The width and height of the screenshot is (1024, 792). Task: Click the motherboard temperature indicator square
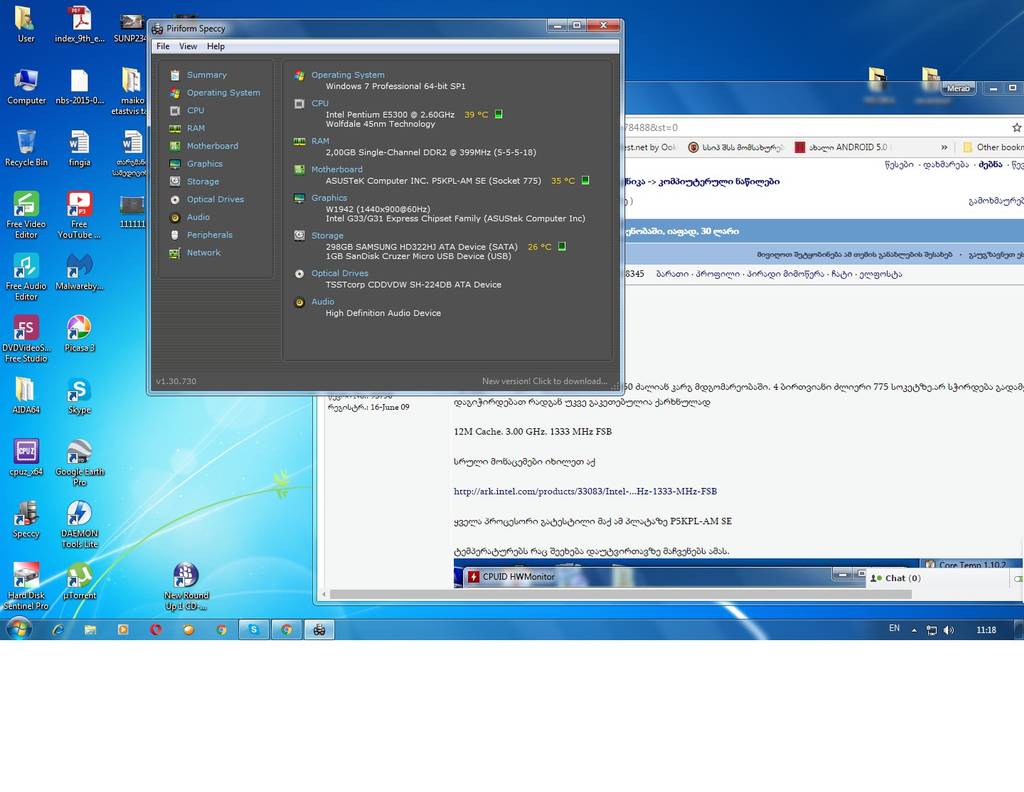coord(586,180)
